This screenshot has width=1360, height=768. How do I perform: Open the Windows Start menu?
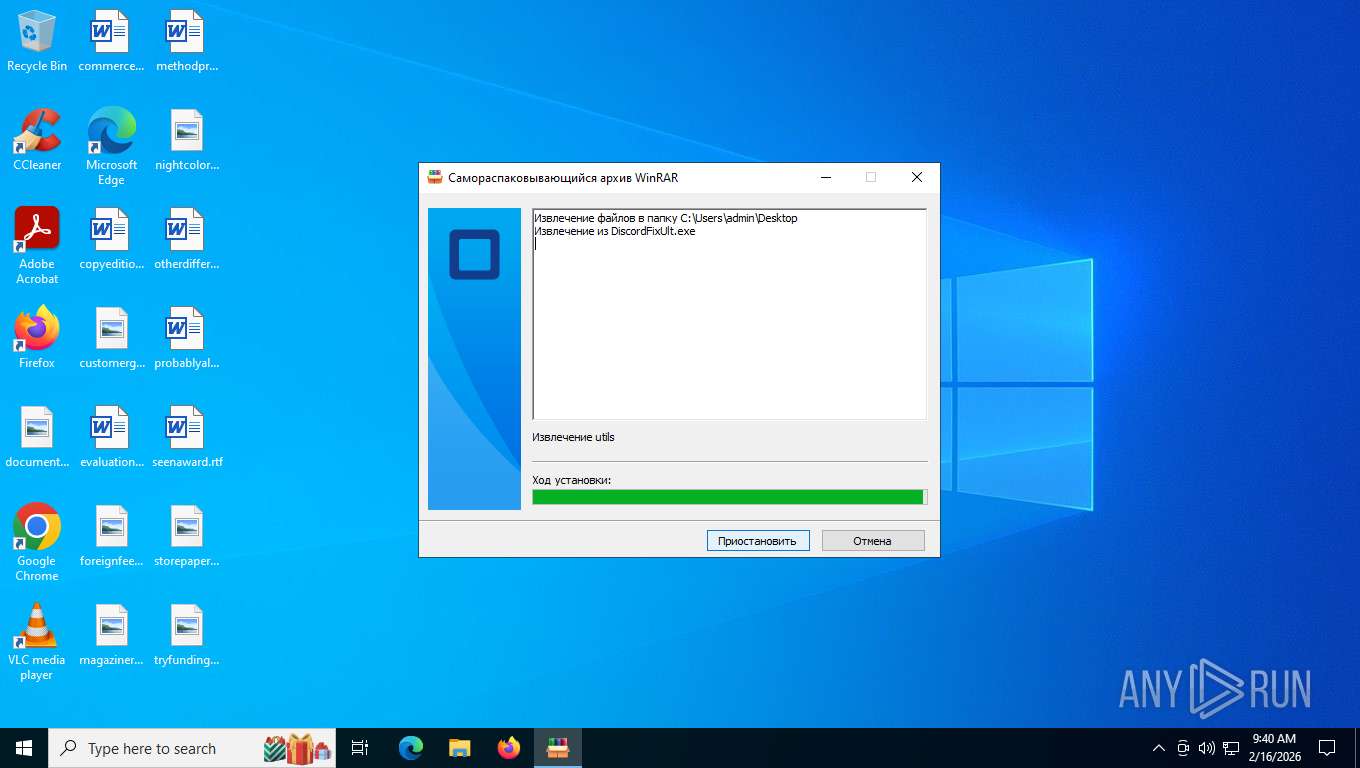click(x=24, y=748)
